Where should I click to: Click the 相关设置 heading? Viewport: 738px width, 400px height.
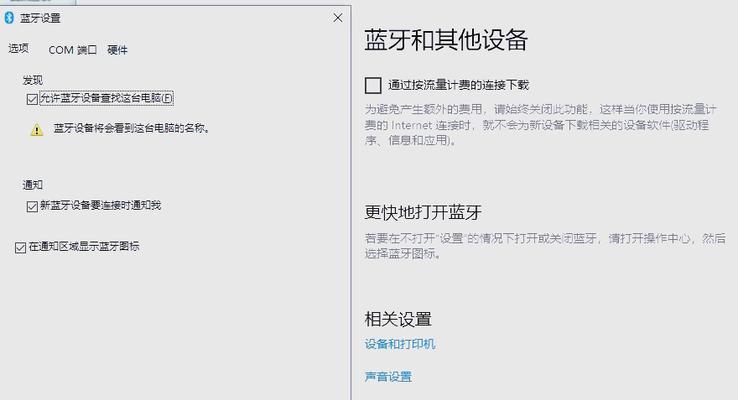tap(398, 319)
